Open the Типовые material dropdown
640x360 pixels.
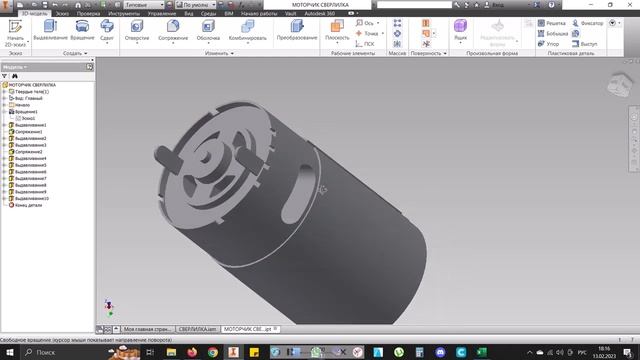point(144,5)
